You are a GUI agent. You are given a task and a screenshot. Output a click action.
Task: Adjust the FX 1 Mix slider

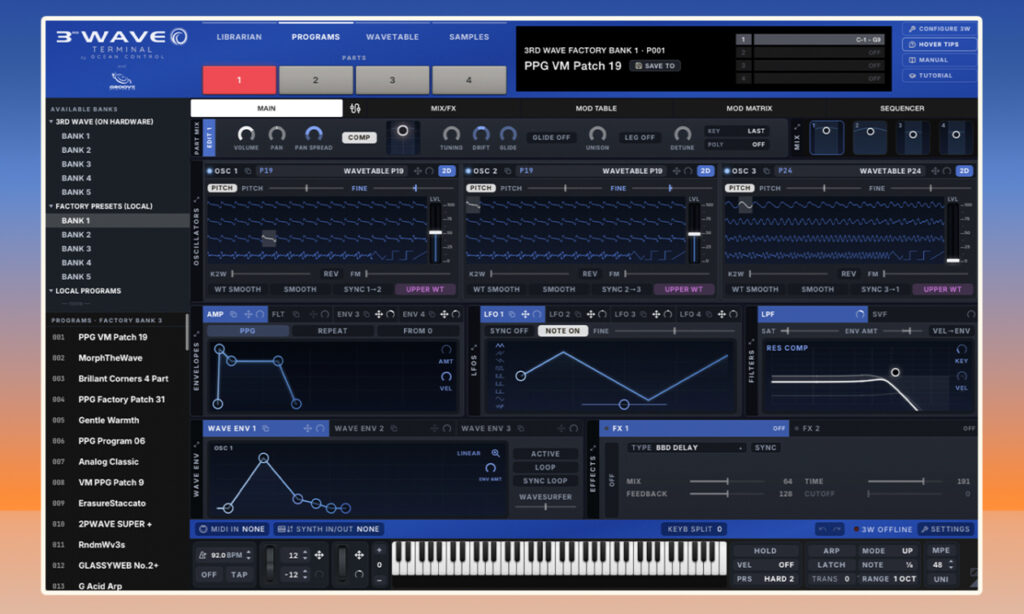click(728, 481)
